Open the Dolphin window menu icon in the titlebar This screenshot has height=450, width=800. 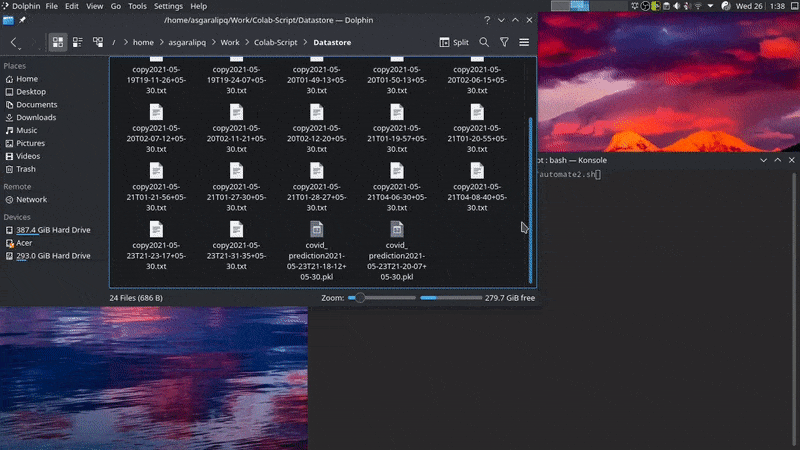pos(8,20)
